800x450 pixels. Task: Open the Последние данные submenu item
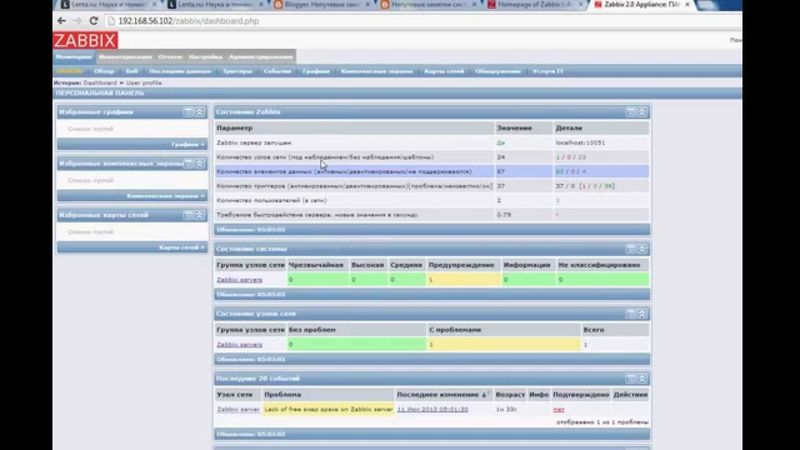pos(180,71)
